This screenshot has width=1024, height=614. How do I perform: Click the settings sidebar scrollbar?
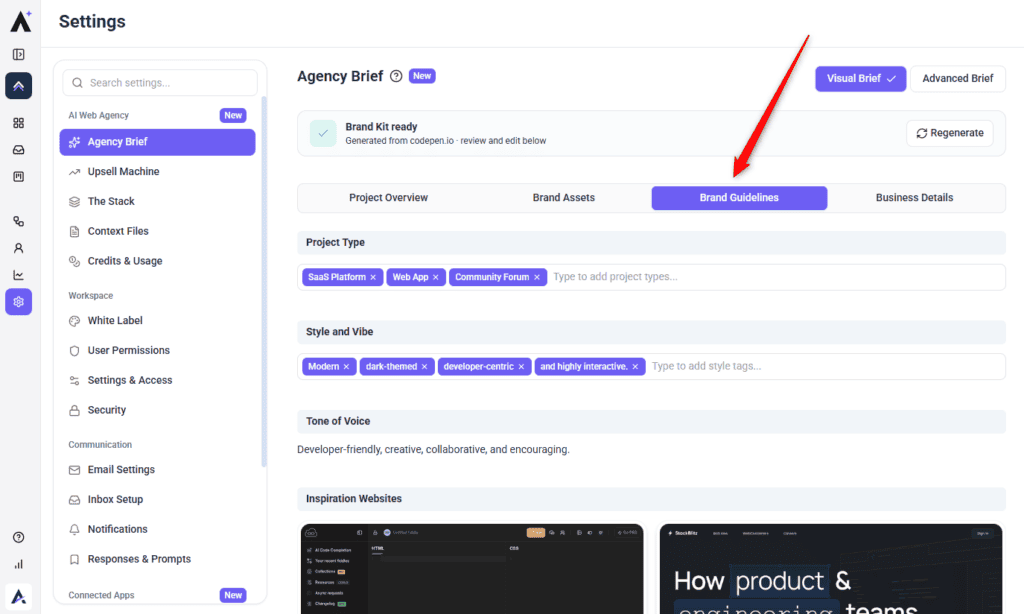[264, 281]
